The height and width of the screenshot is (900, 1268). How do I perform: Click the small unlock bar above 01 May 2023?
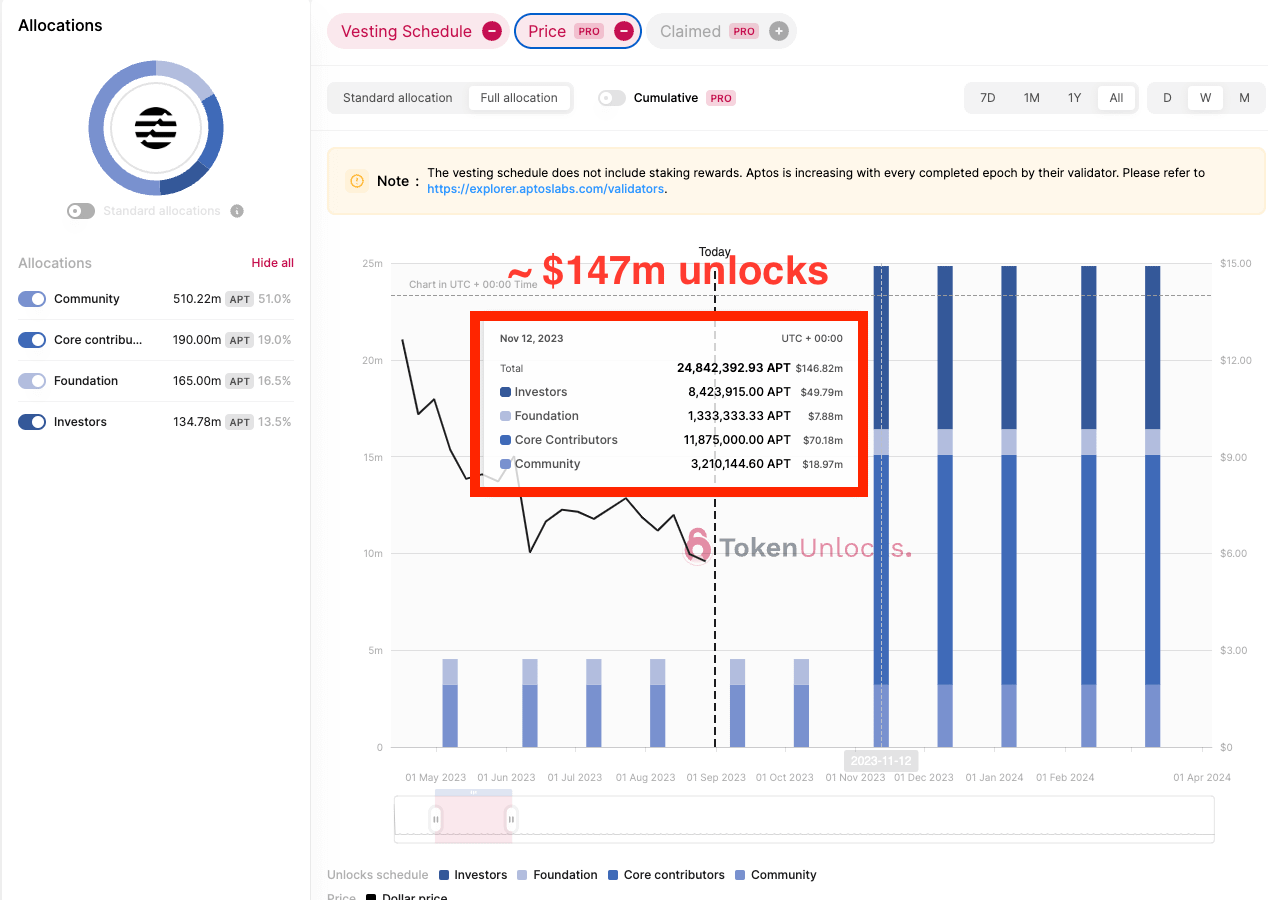pyautogui.click(x=450, y=703)
